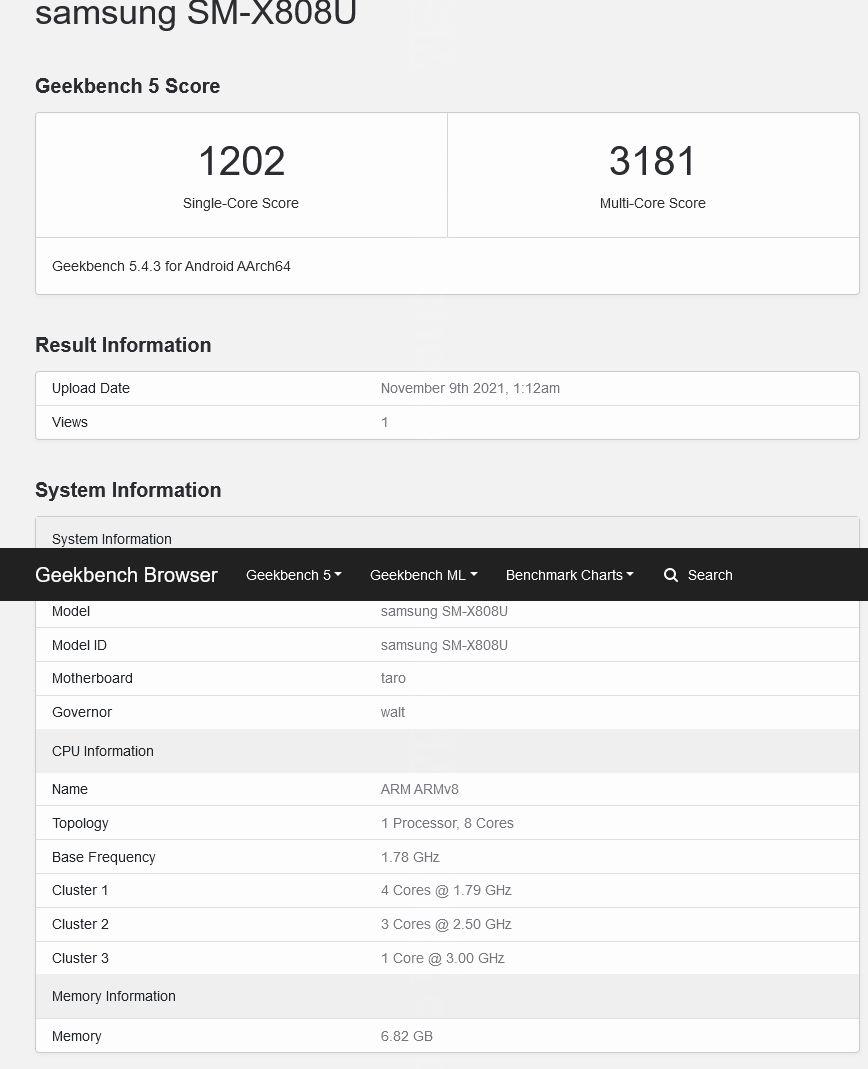Click the Search text in navbar
Screen dimensions: 868x1069
tap(710, 575)
